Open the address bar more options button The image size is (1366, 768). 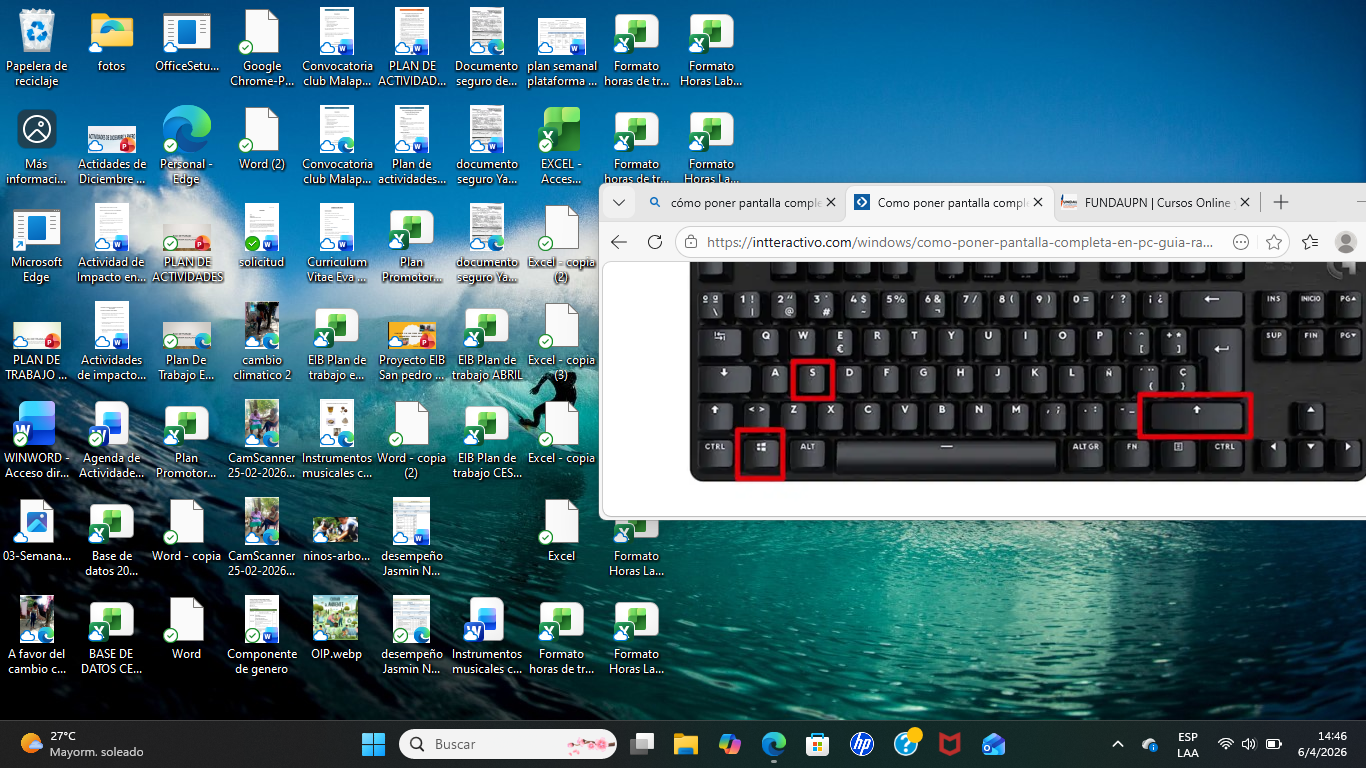click(x=1241, y=242)
